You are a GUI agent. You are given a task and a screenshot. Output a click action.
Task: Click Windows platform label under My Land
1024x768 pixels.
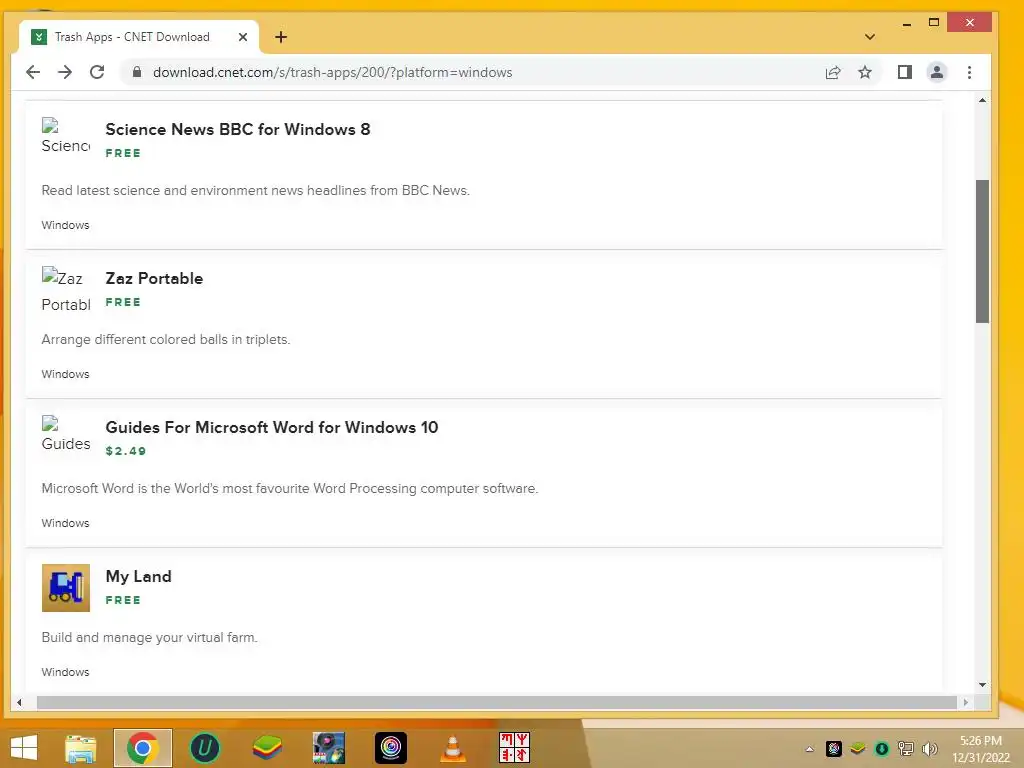(65, 672)
